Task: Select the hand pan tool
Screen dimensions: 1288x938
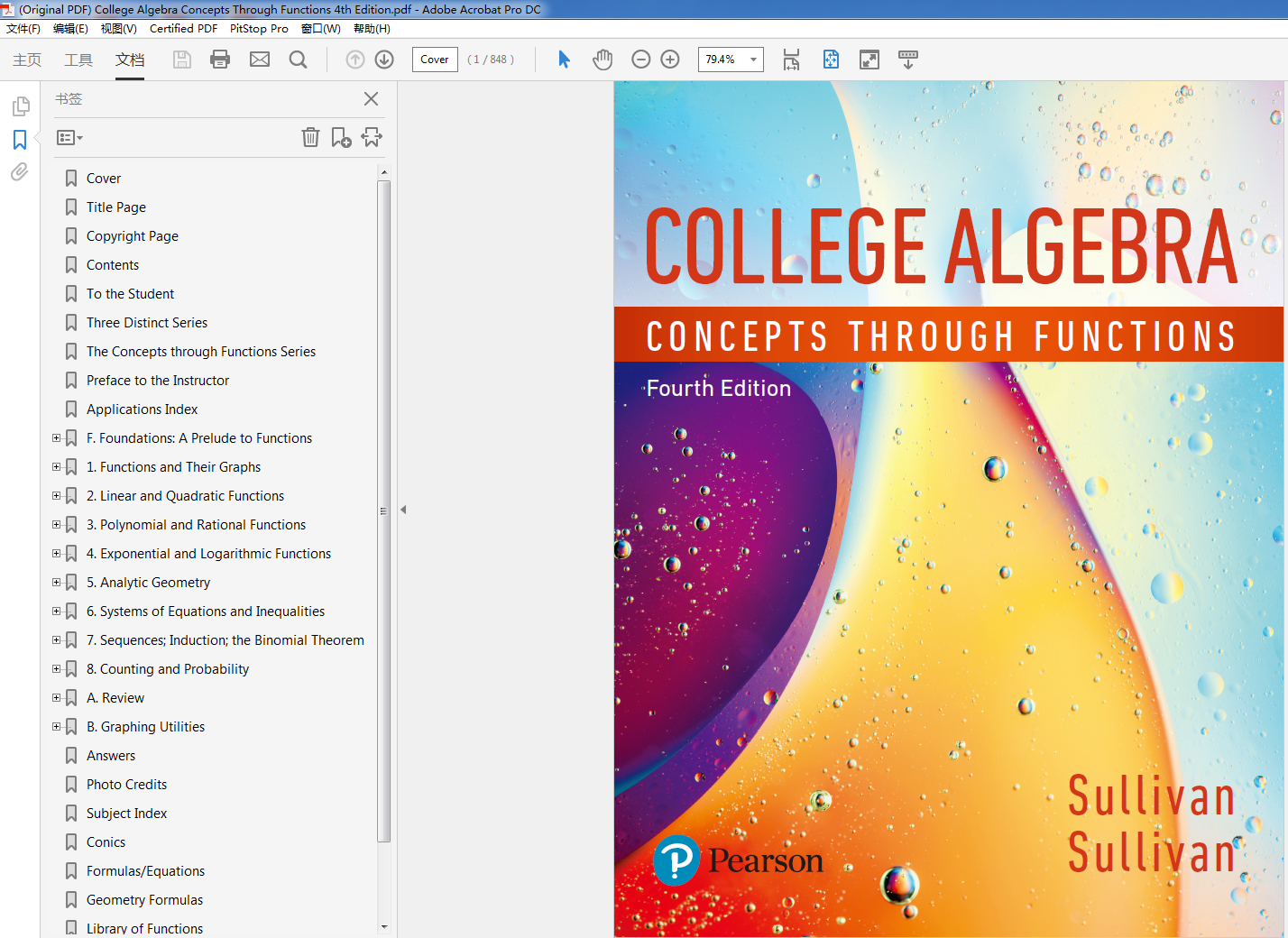Action: [603, 60]
